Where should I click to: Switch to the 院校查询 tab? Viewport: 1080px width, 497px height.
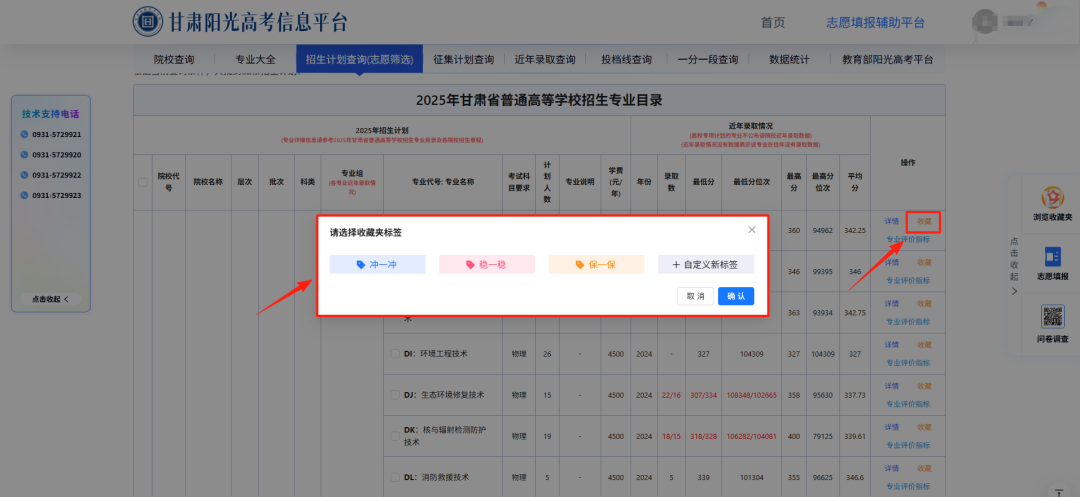[174, 60]
